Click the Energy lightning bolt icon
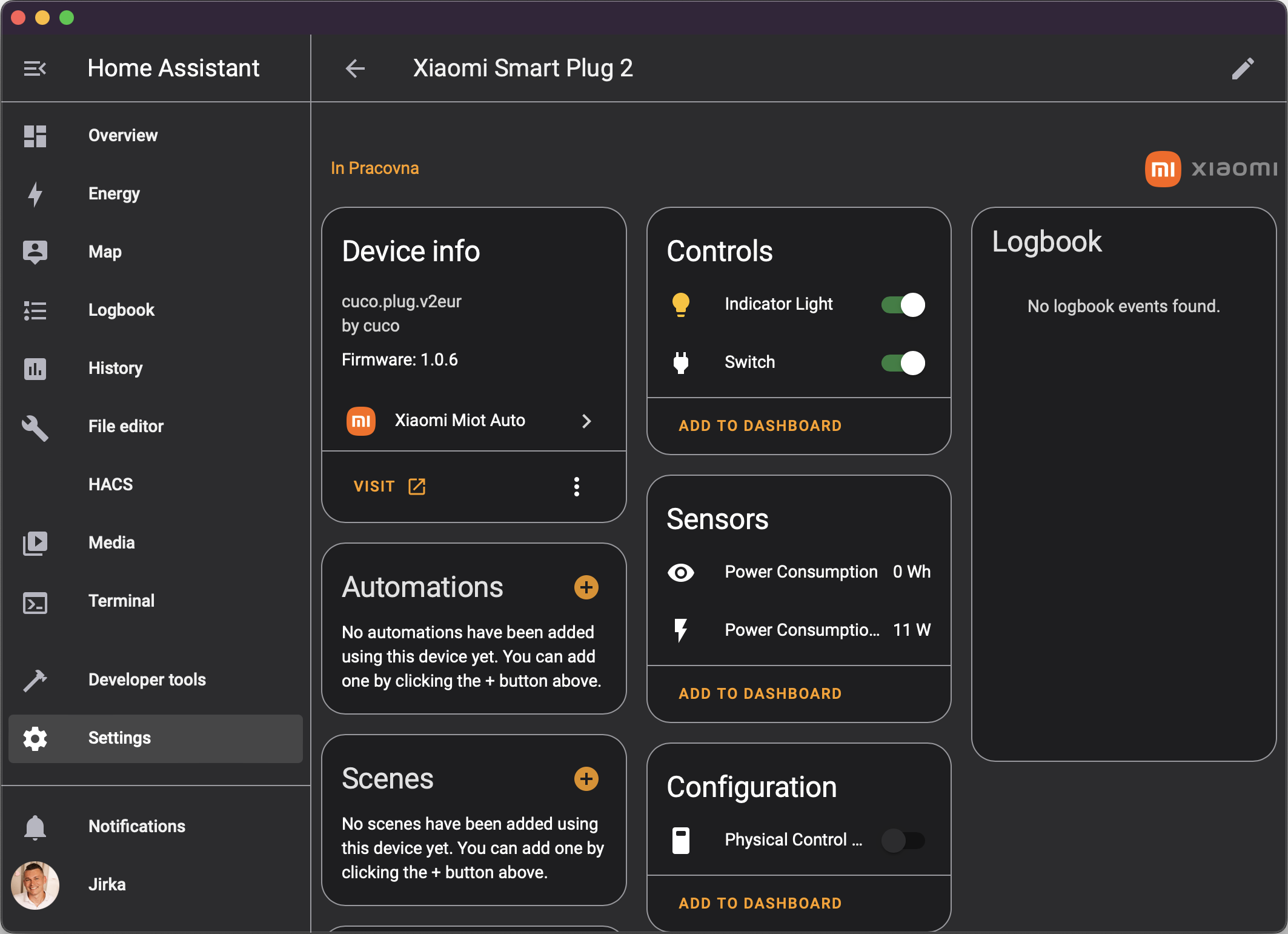This screenshot has height=934, width=1288. (35, 194)
